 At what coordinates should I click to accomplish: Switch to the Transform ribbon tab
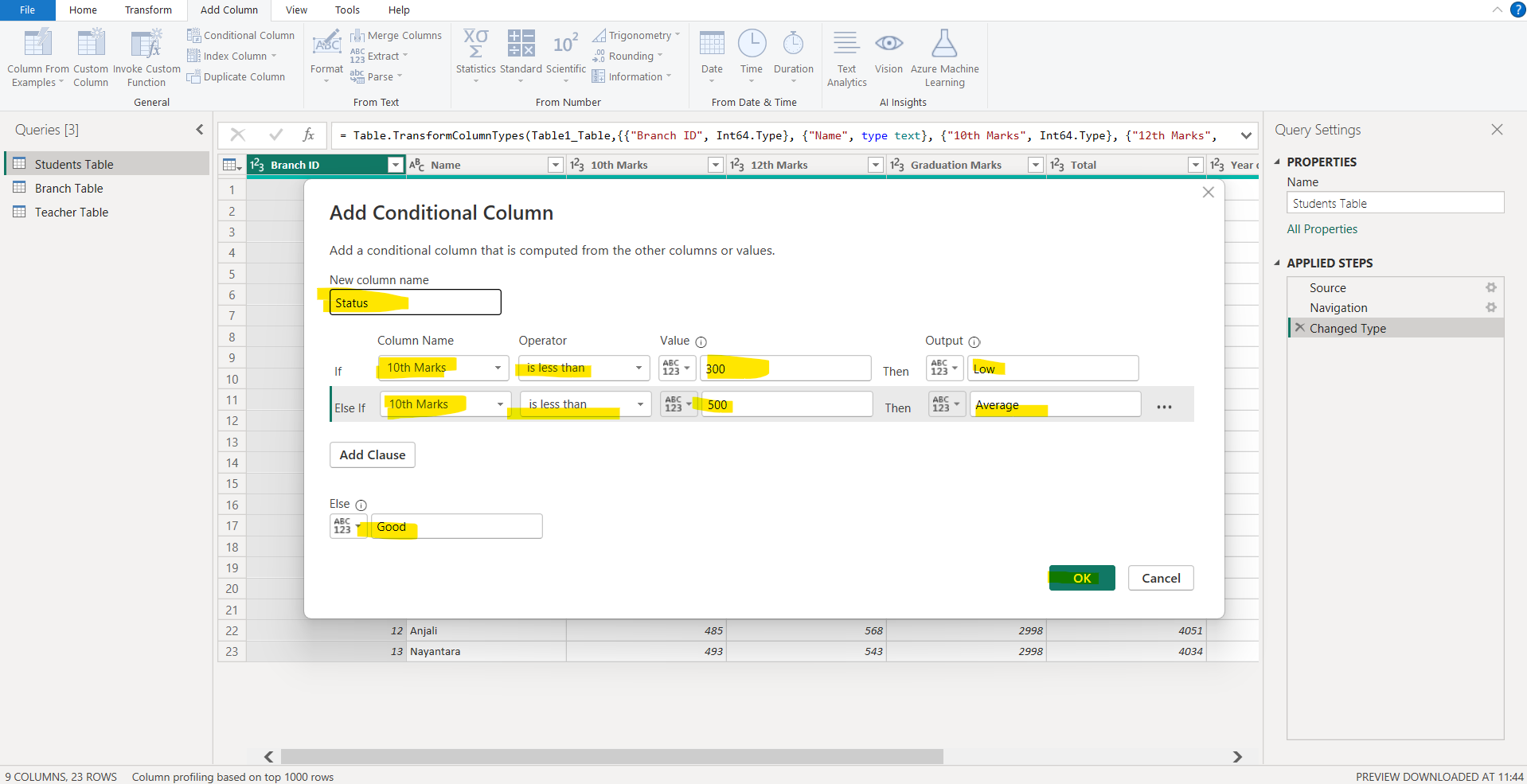148,10
